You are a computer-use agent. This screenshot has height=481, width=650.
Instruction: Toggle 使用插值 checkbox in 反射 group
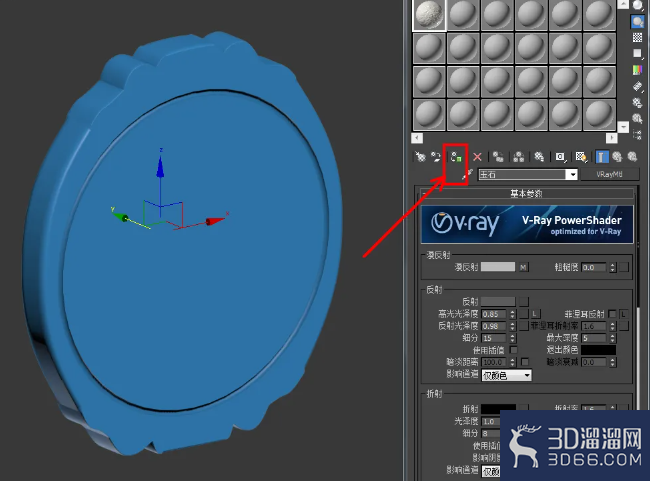(514, 350)
